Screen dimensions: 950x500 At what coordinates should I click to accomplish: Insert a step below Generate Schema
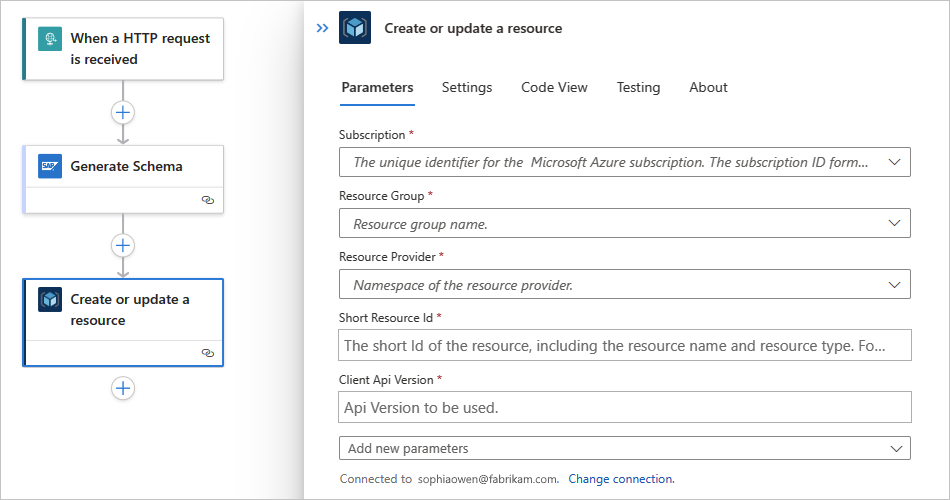(x=123, y=245)
